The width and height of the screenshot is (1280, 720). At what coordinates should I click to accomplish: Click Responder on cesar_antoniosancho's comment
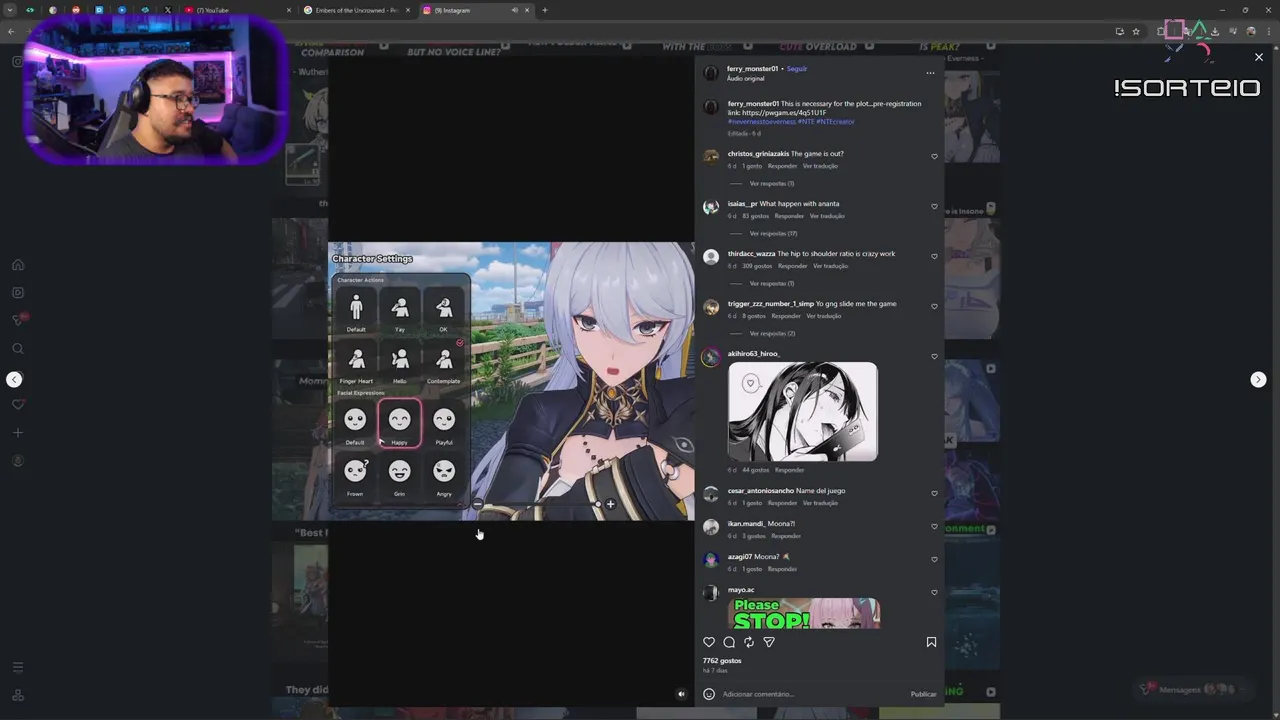point(783,503)
